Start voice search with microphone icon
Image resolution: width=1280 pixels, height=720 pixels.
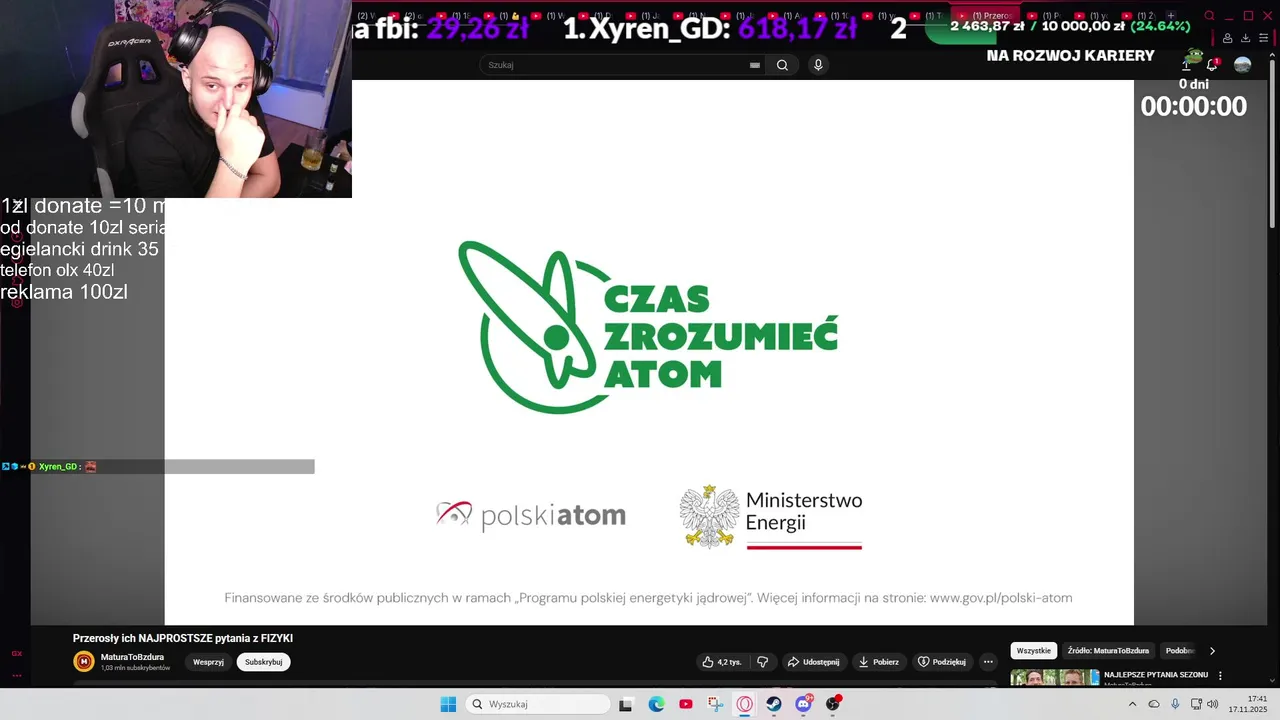(818, 65)
